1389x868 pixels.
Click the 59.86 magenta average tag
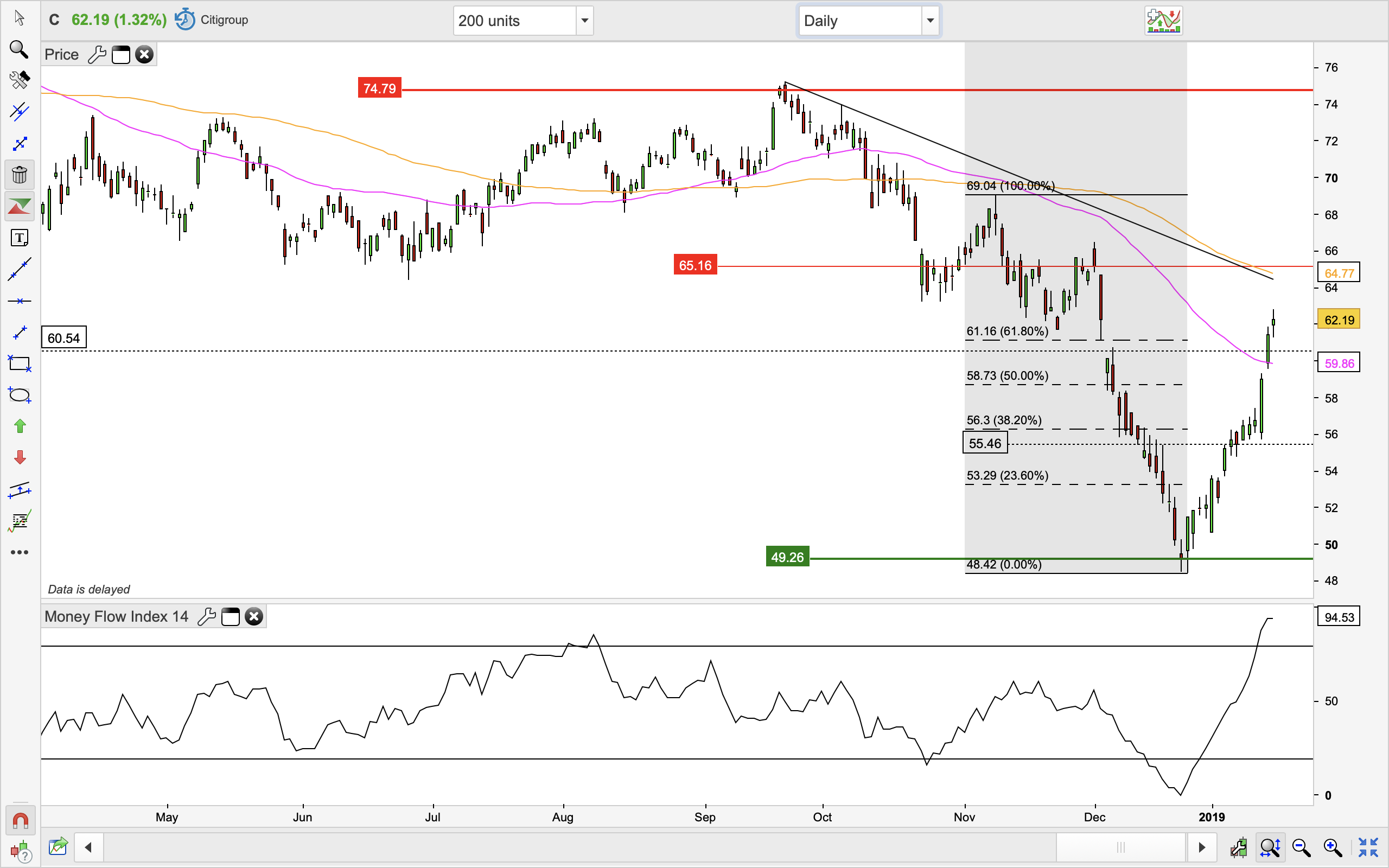tap(1339, 363)
